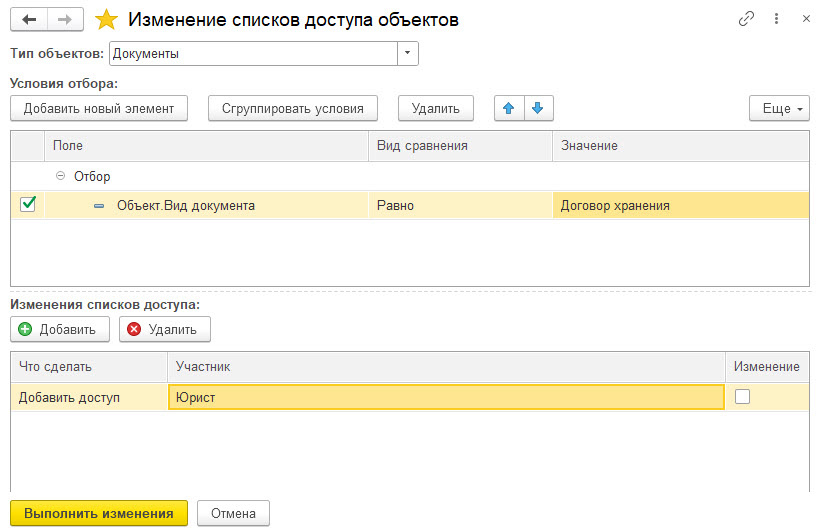This screenshot has height=529, width=820.
Task: Click the Документы object type field
Action: pos(254,53)
